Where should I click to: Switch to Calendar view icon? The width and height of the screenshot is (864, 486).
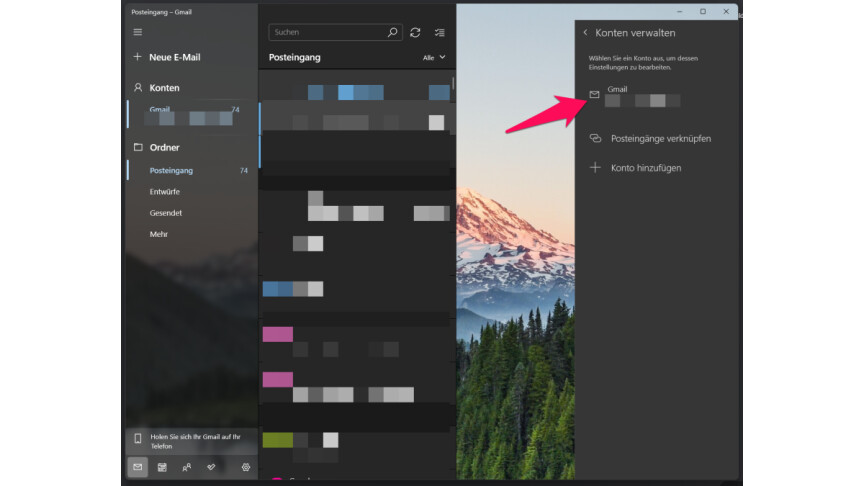coord(162,467)
